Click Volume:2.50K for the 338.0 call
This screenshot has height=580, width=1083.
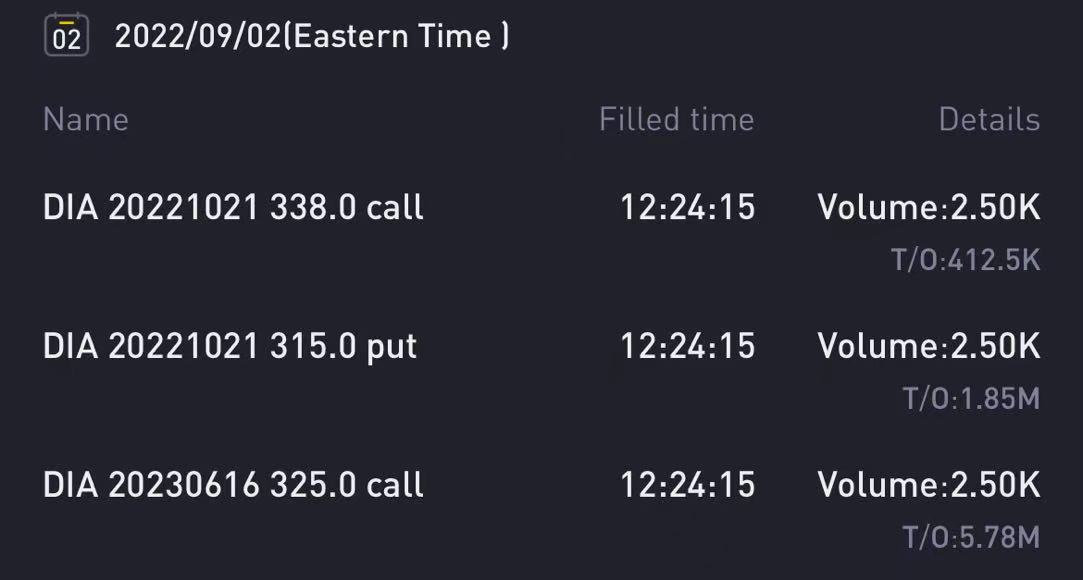pyautogui.click(x=928, y=208)
